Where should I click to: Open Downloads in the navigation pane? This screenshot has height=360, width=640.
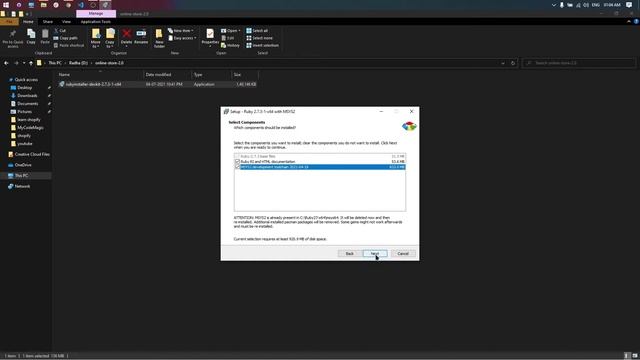(27, 96)
